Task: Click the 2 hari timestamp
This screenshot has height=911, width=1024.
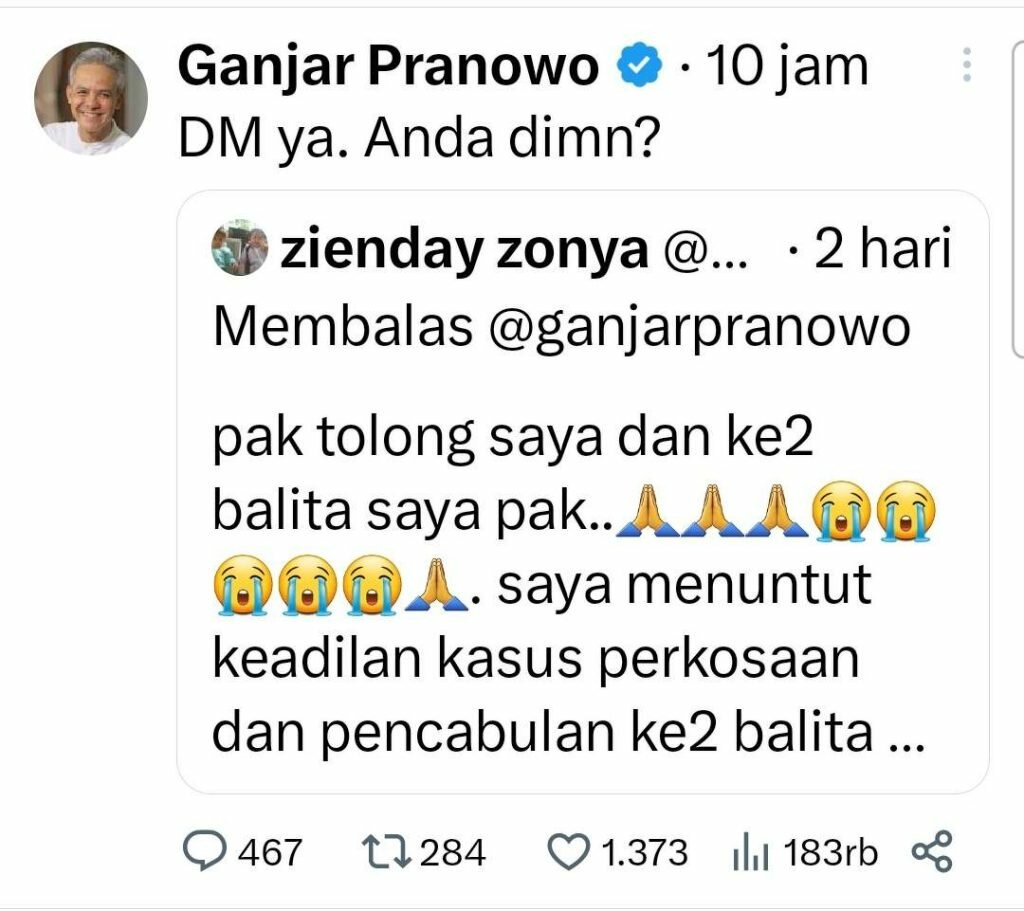Action: coord(882,249)
